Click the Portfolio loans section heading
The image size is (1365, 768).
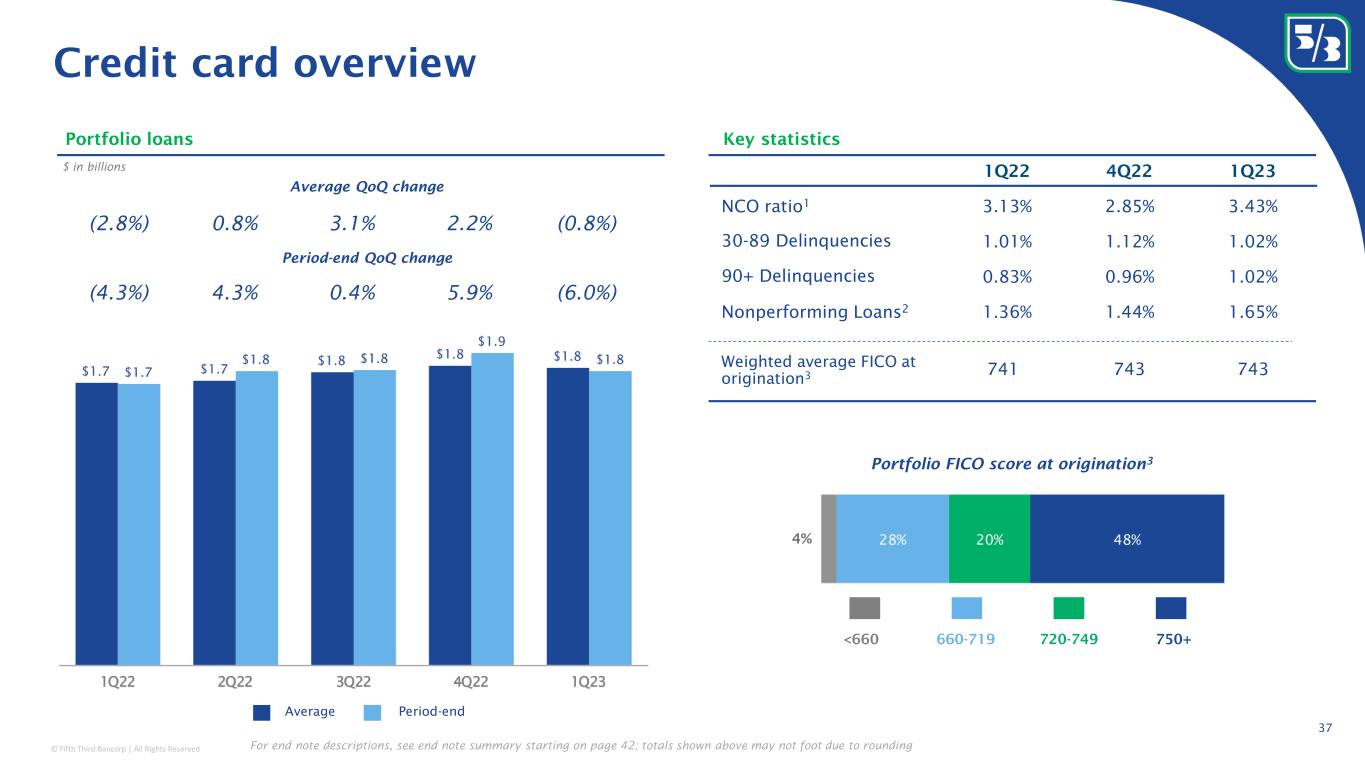pos(129,139)
